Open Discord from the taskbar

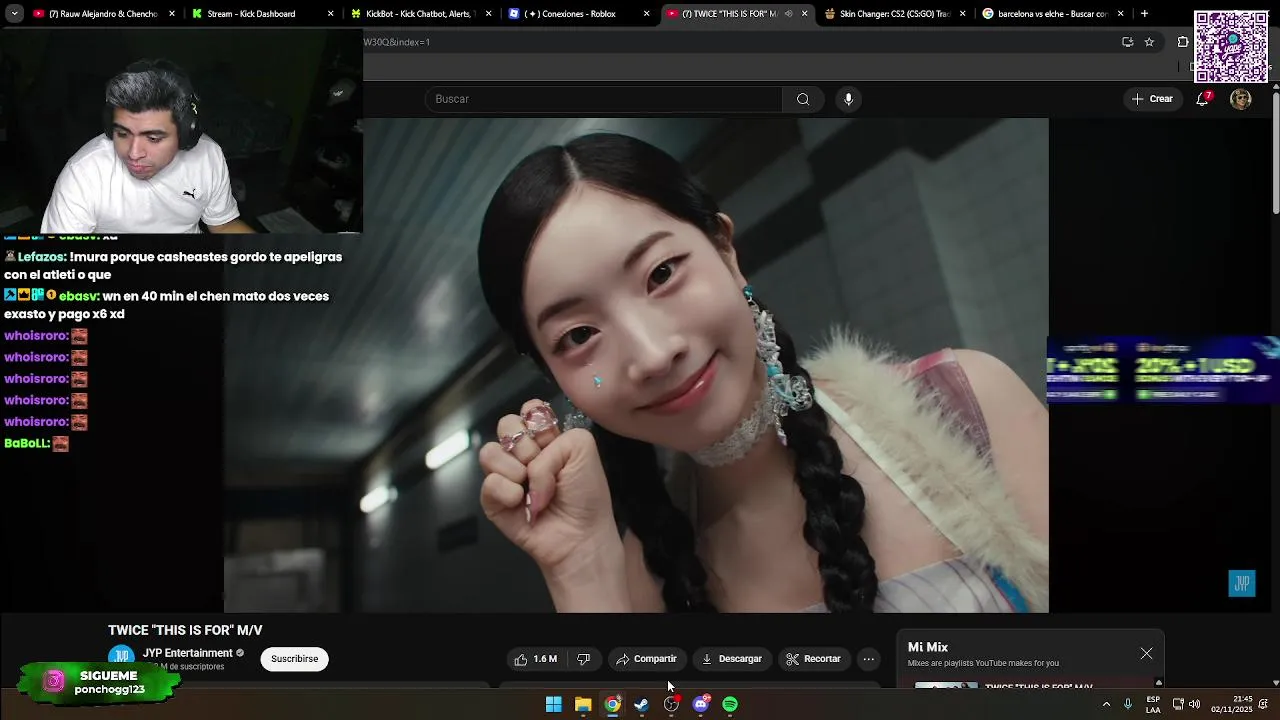701,704
